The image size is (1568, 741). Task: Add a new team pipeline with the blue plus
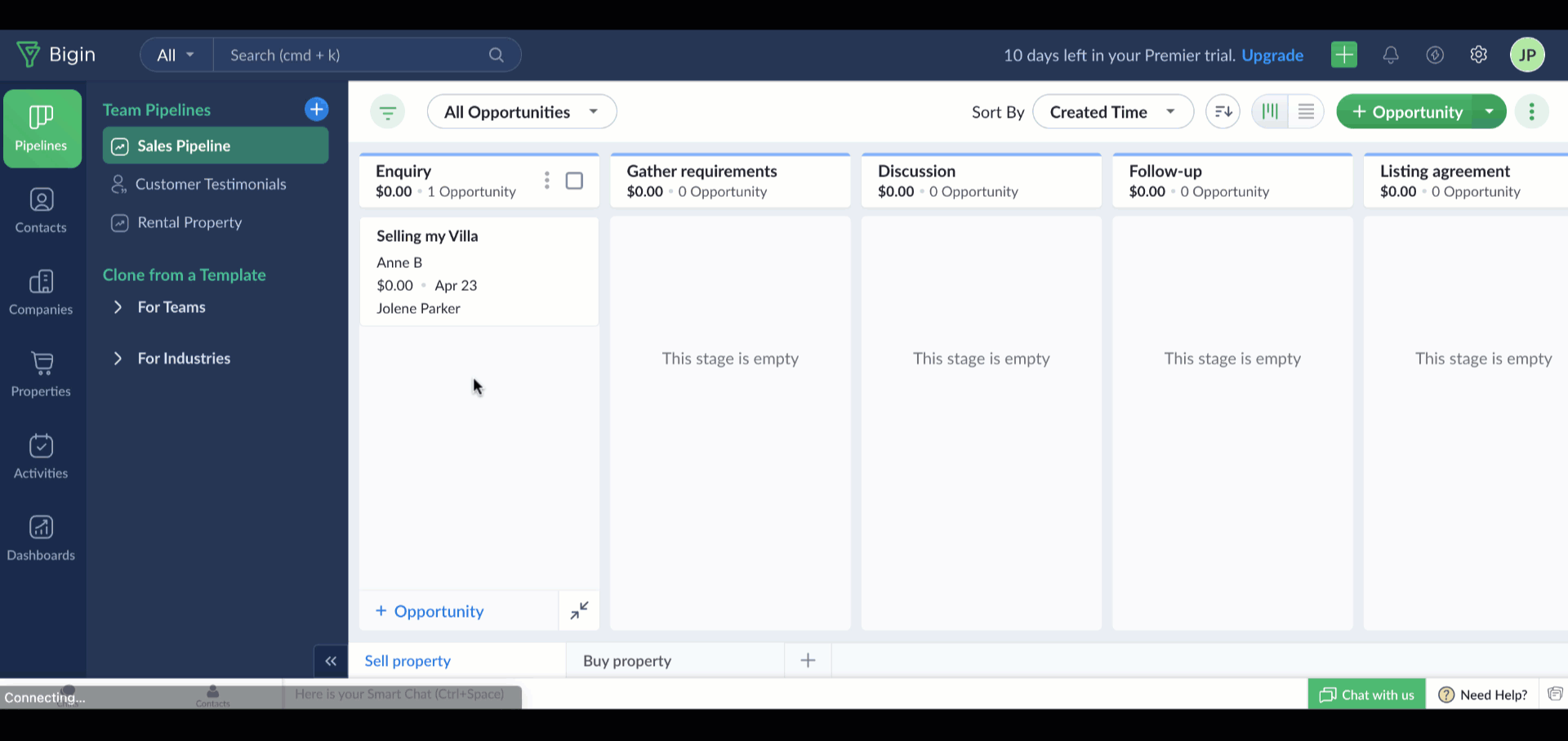[317, 109]
